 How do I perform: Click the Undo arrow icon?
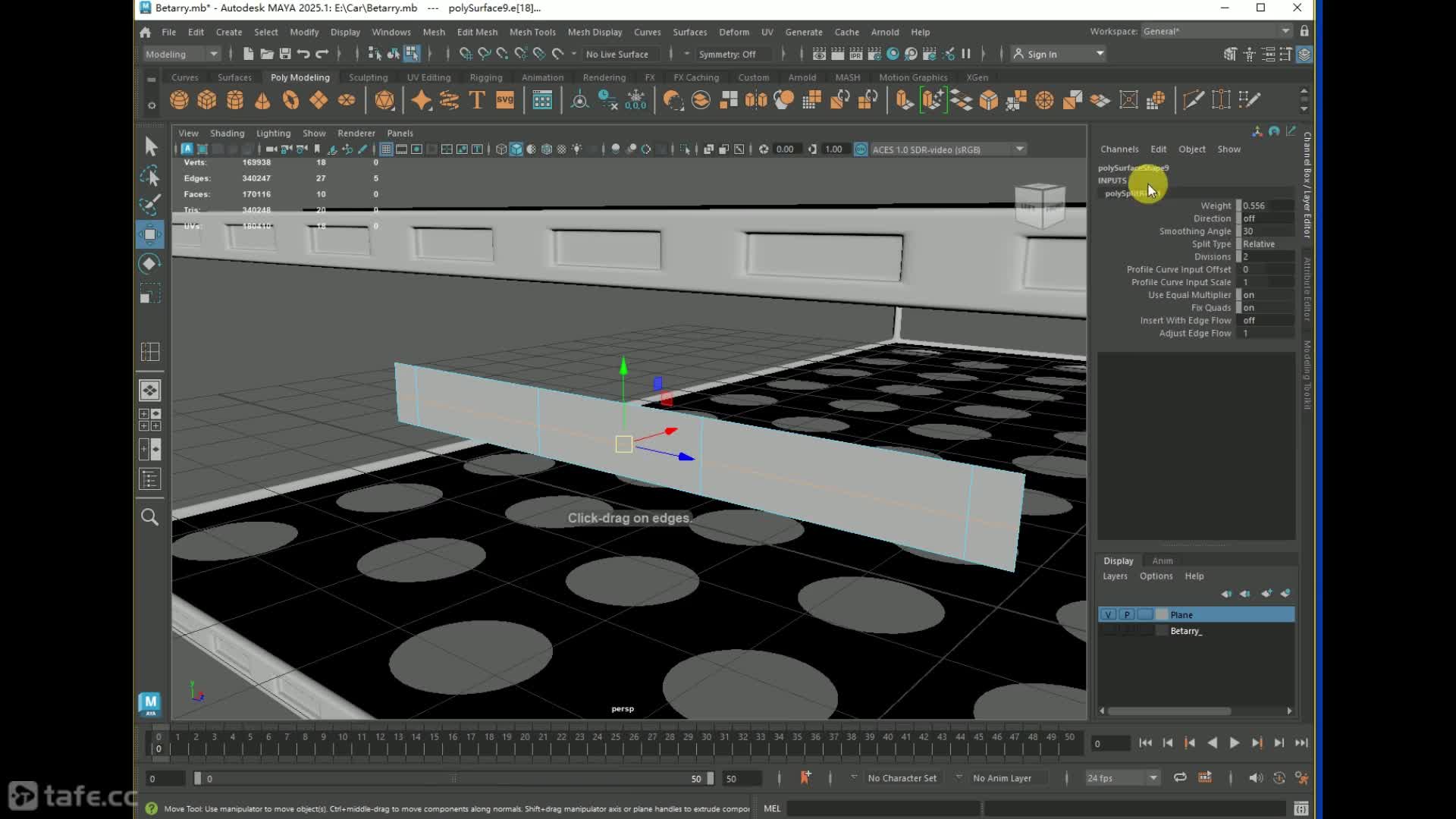303,54
